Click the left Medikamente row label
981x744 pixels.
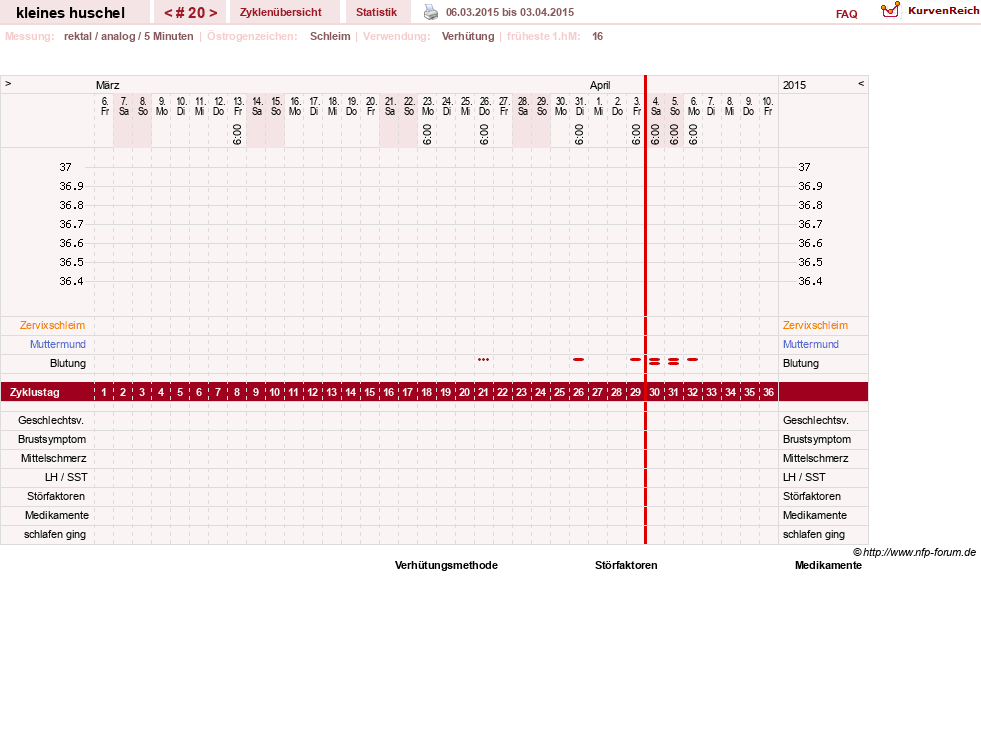57,515
